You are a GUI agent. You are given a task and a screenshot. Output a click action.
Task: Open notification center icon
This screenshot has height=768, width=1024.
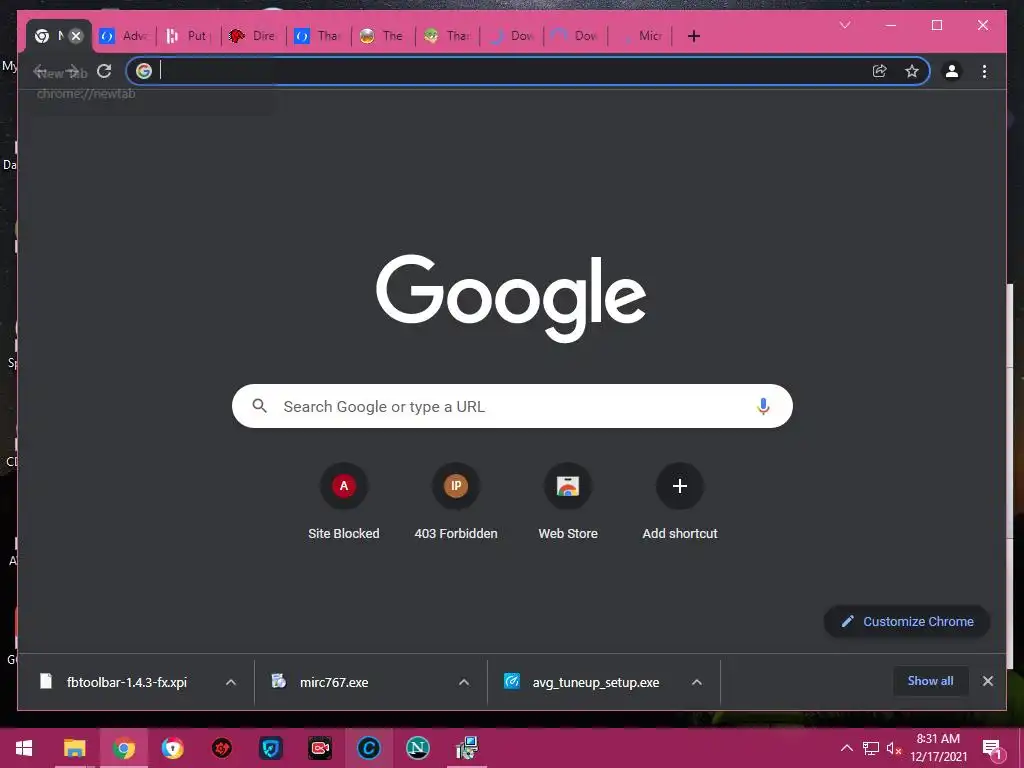pos(992,748)
